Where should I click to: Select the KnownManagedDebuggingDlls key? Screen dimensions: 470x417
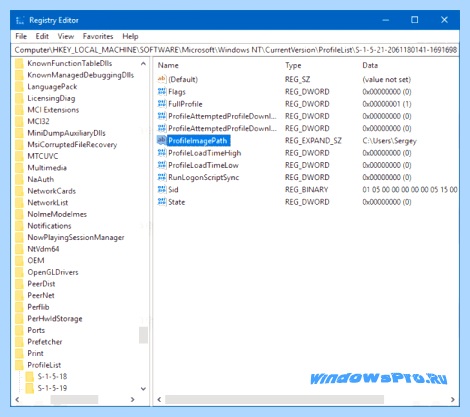pyautogui.click(x=81, y=75)
